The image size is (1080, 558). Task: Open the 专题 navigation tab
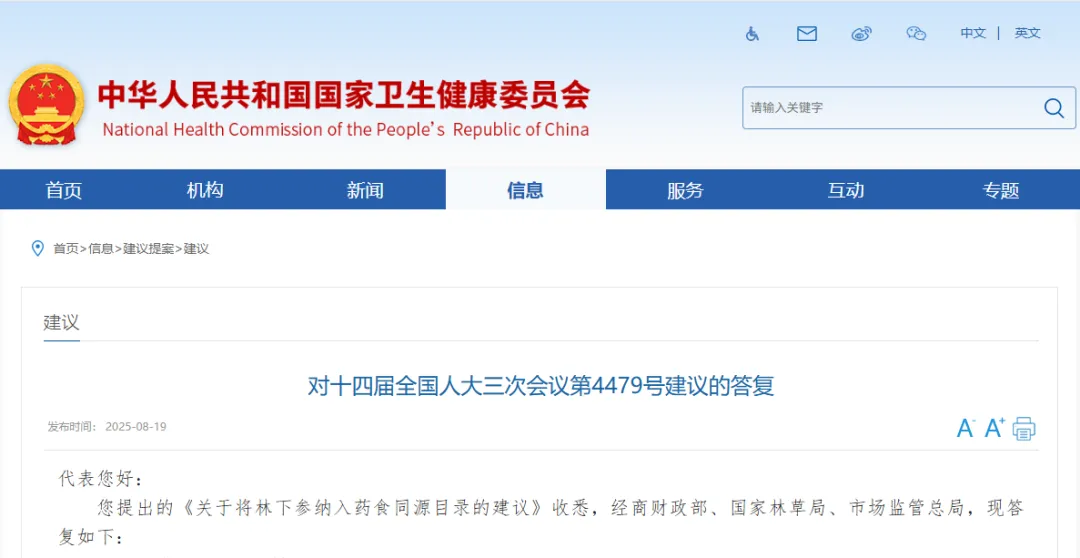[x=1000, y=190]
